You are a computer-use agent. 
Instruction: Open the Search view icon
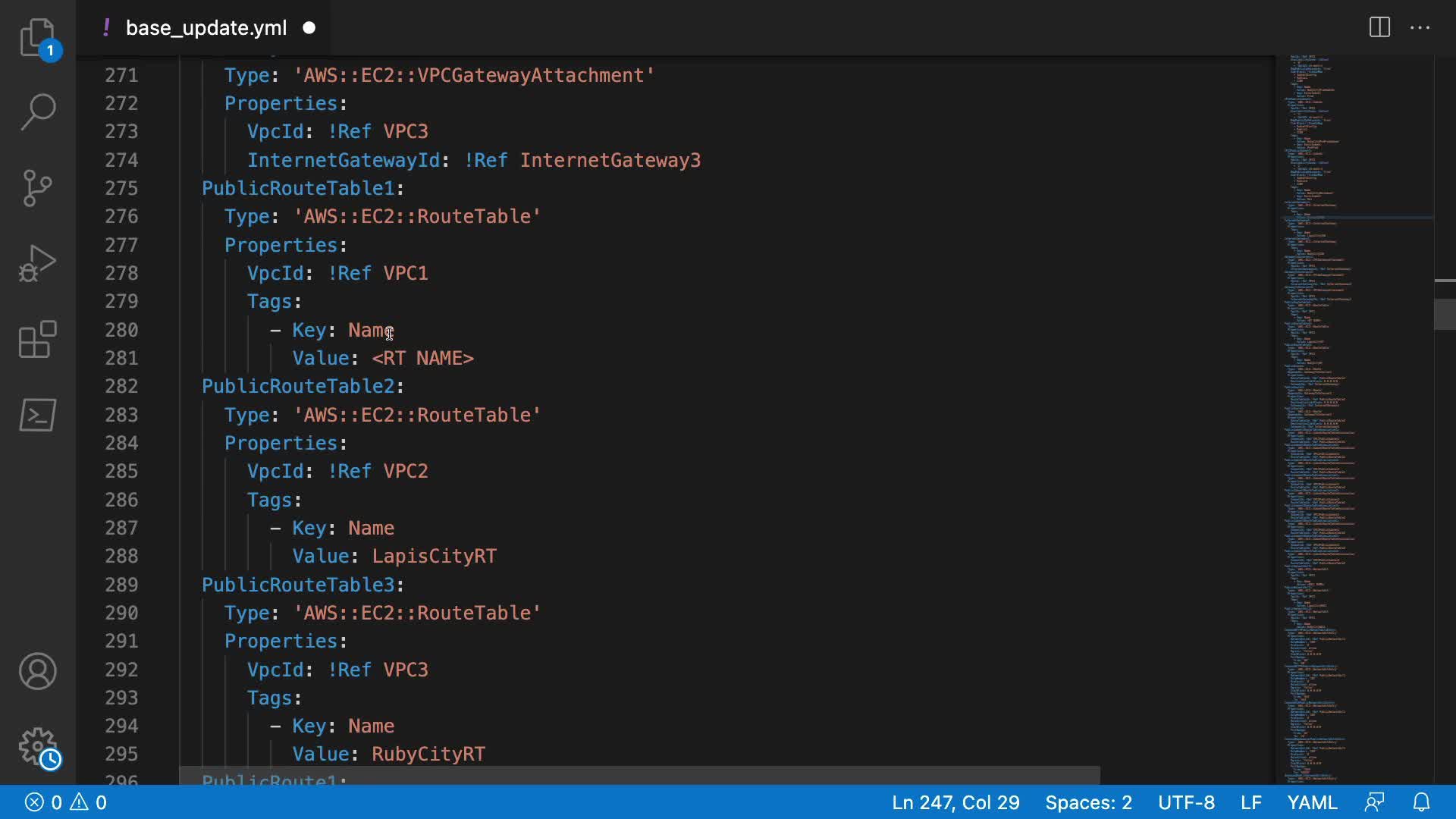tap(37, 111)
